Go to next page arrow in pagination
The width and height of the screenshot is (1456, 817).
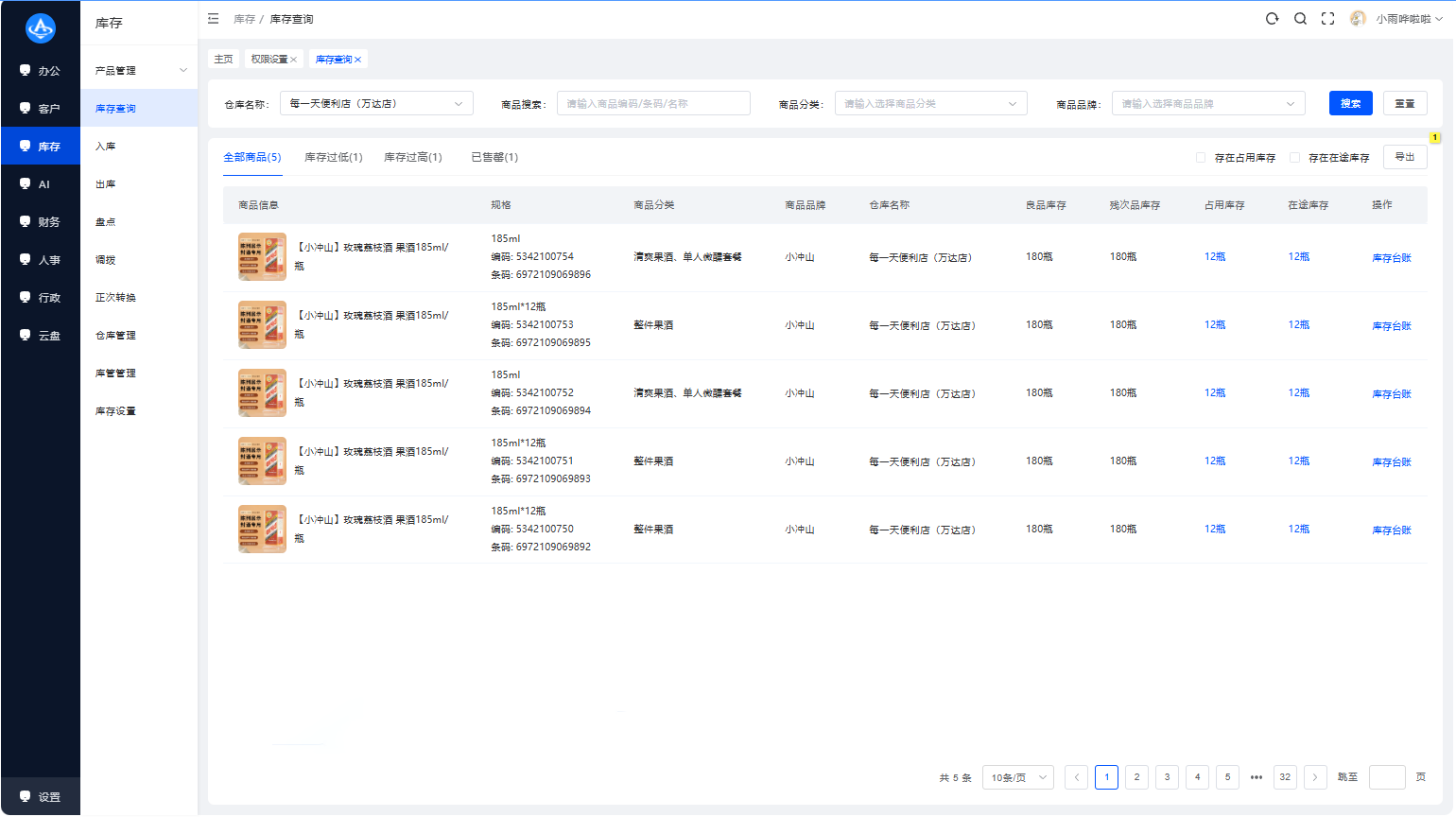(x=1315, y=777)
